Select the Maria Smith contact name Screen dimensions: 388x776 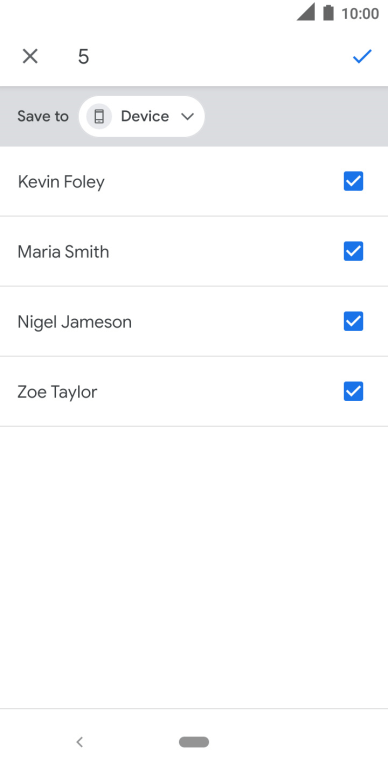coord(63,252)
